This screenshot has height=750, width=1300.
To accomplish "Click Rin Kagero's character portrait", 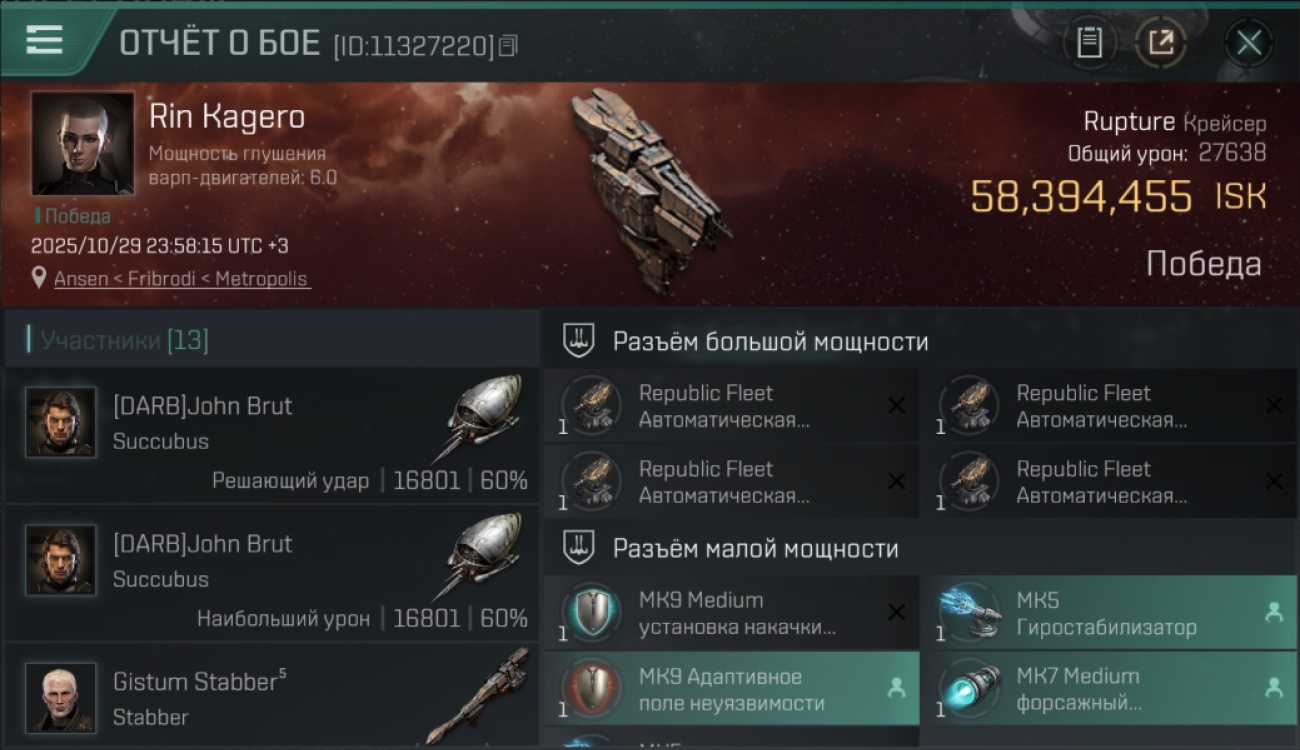I will tap(82, 143).
